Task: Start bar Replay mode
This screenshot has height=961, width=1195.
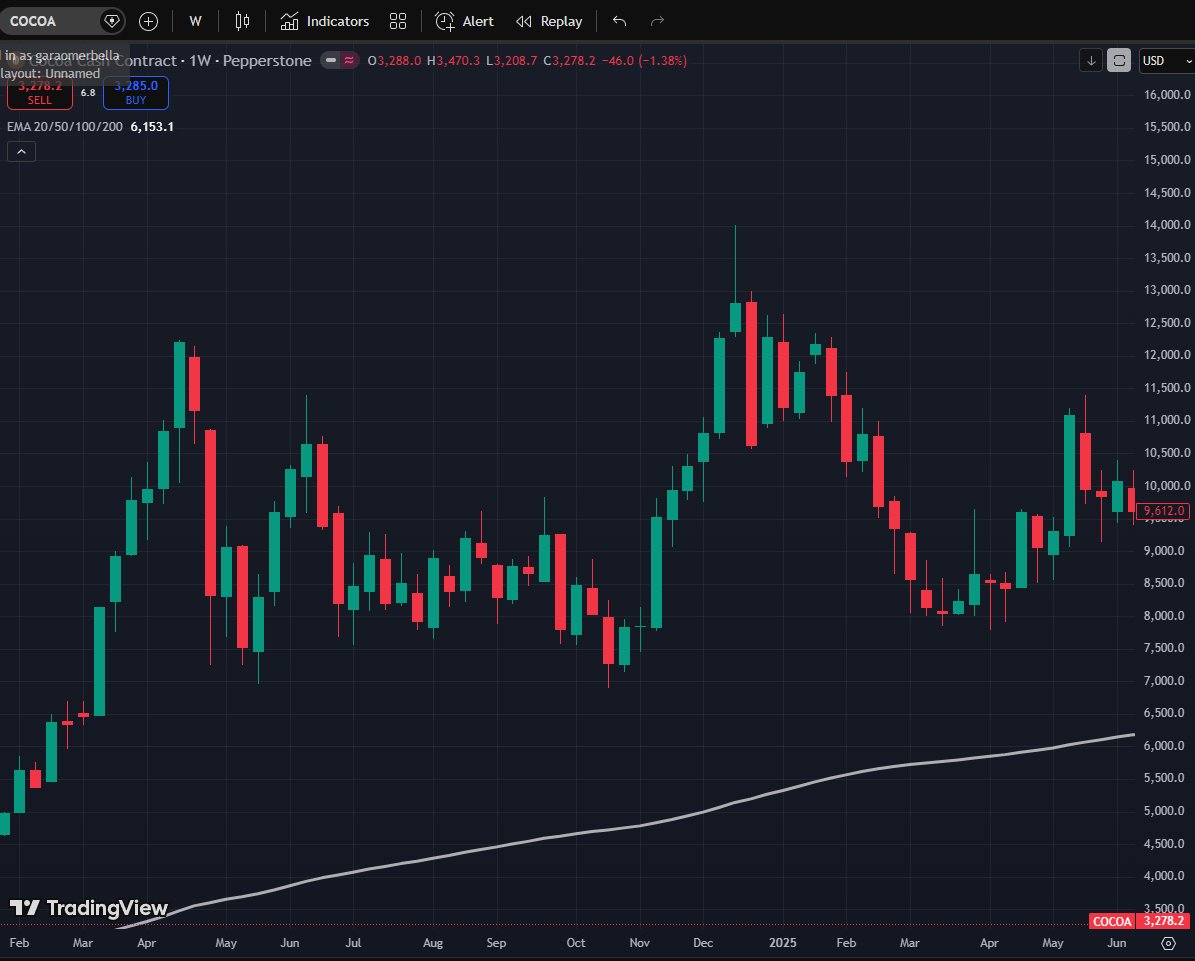Action: click(x=549, y=21)
